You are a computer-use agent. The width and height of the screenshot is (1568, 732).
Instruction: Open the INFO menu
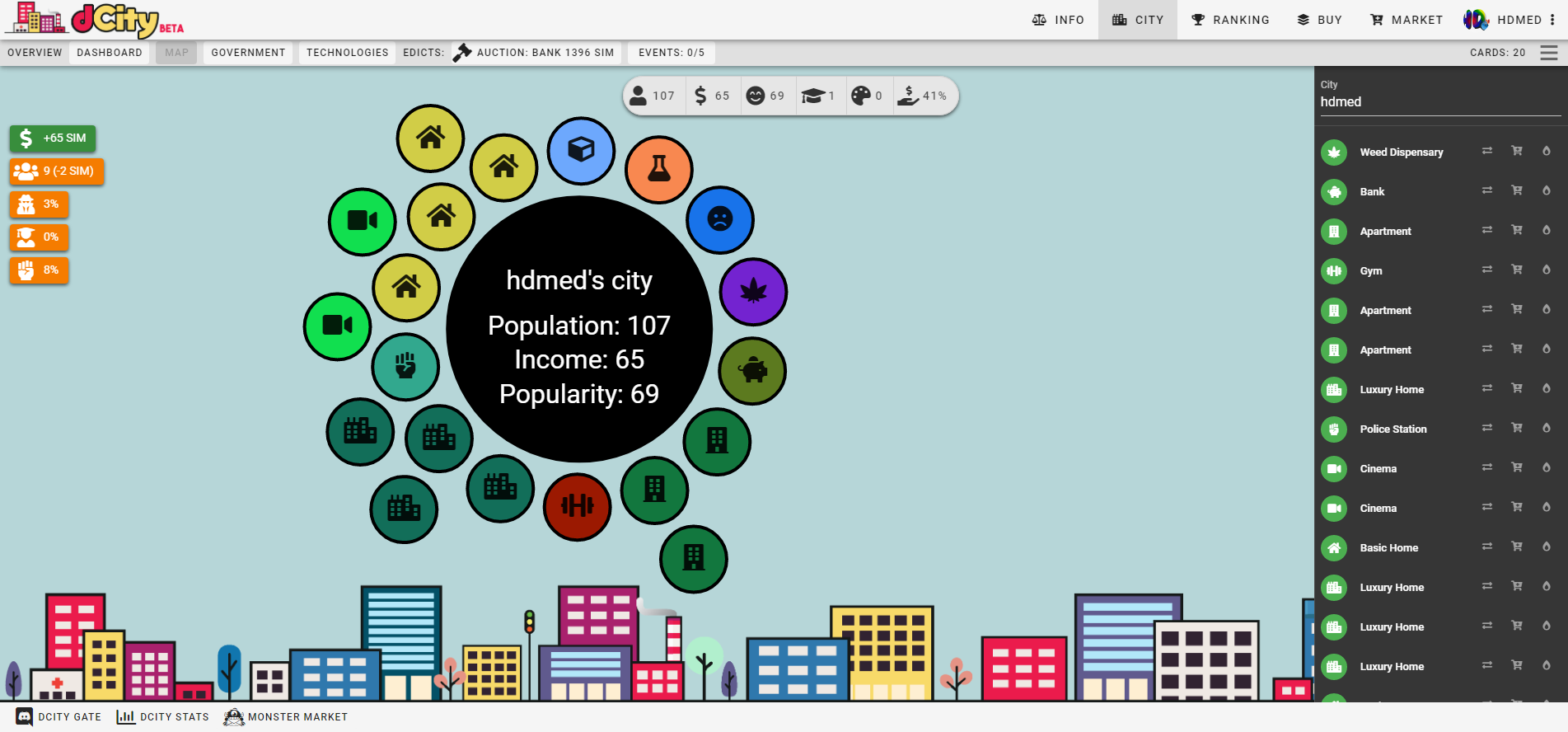1059,20
